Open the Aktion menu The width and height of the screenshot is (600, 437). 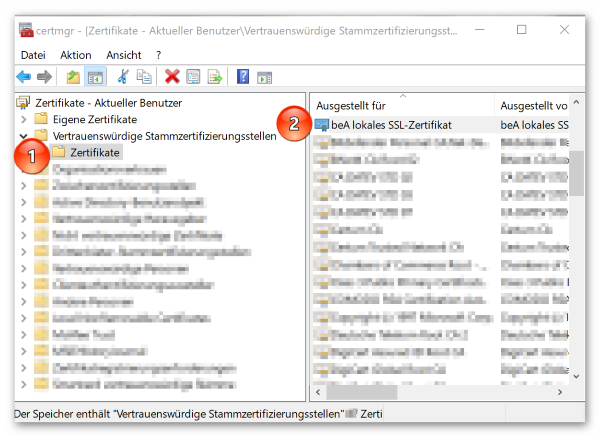75,54
